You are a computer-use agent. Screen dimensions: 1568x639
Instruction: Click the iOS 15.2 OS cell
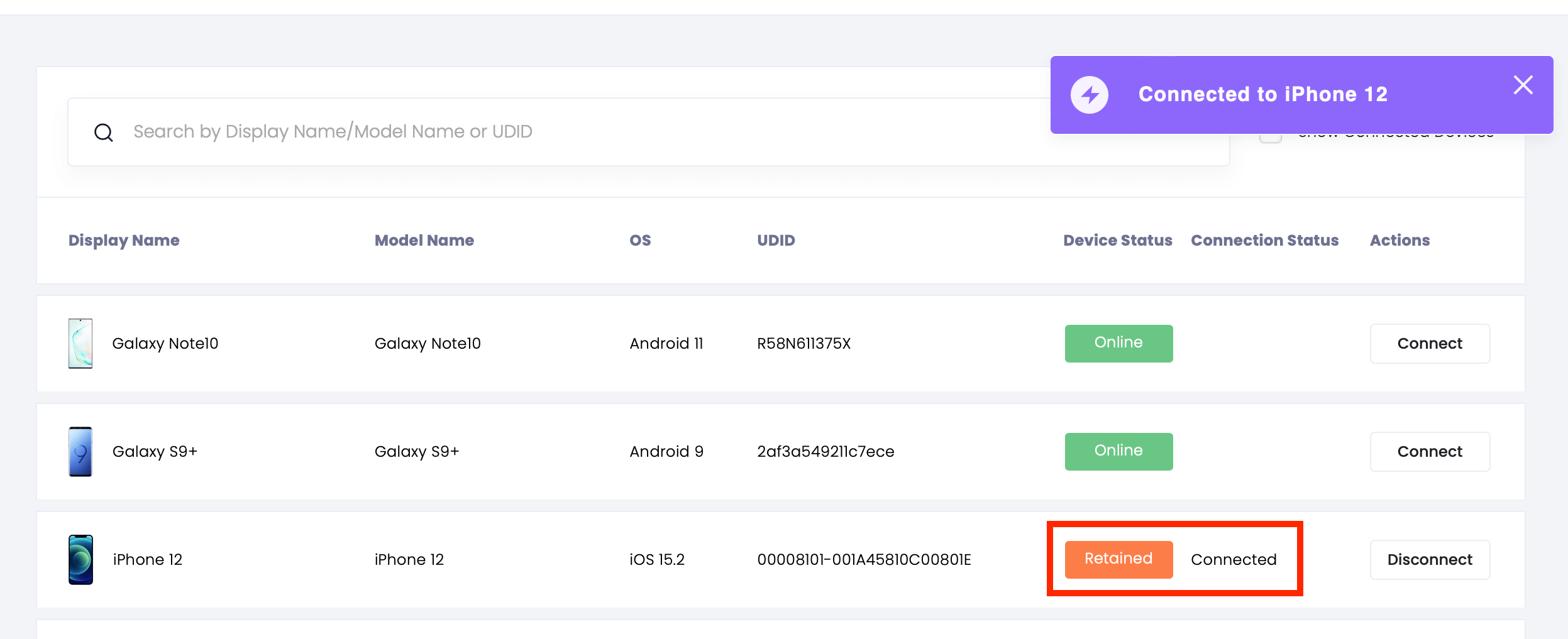click(657, 560)
